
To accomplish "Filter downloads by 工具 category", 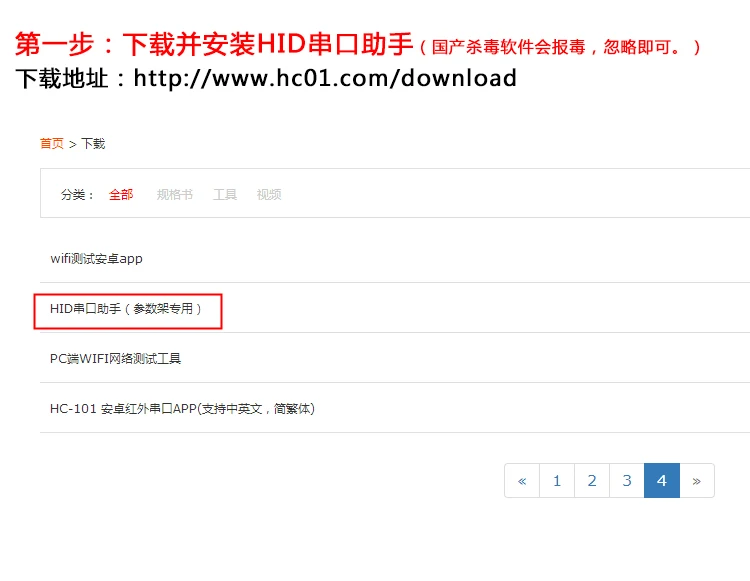I will [225, 195].
